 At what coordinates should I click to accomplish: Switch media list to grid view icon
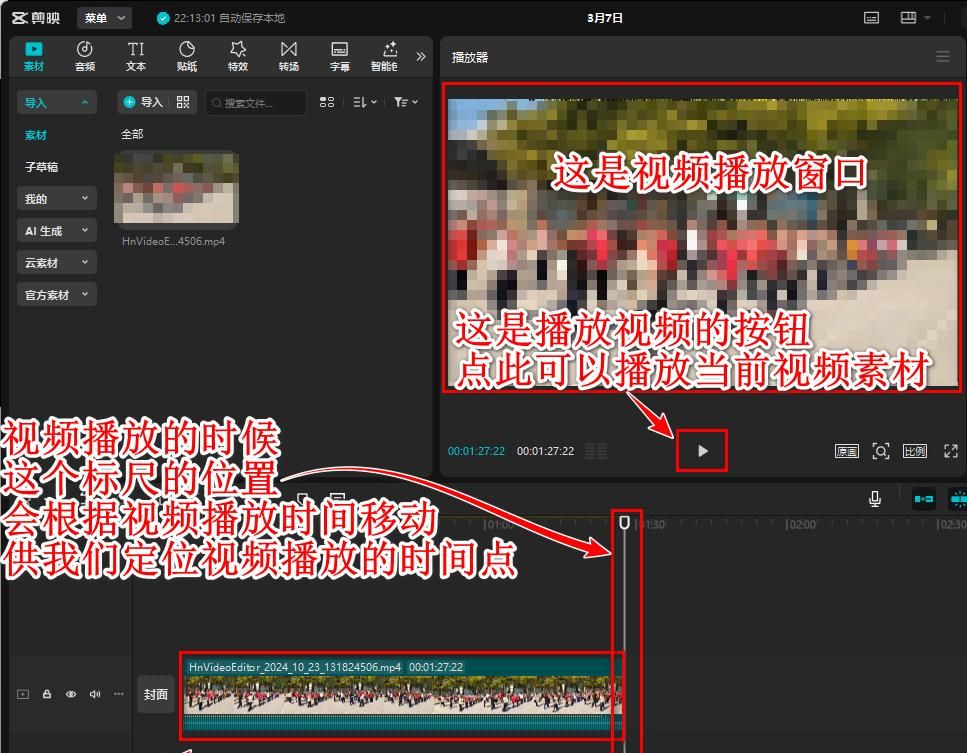tap(327, 102)
